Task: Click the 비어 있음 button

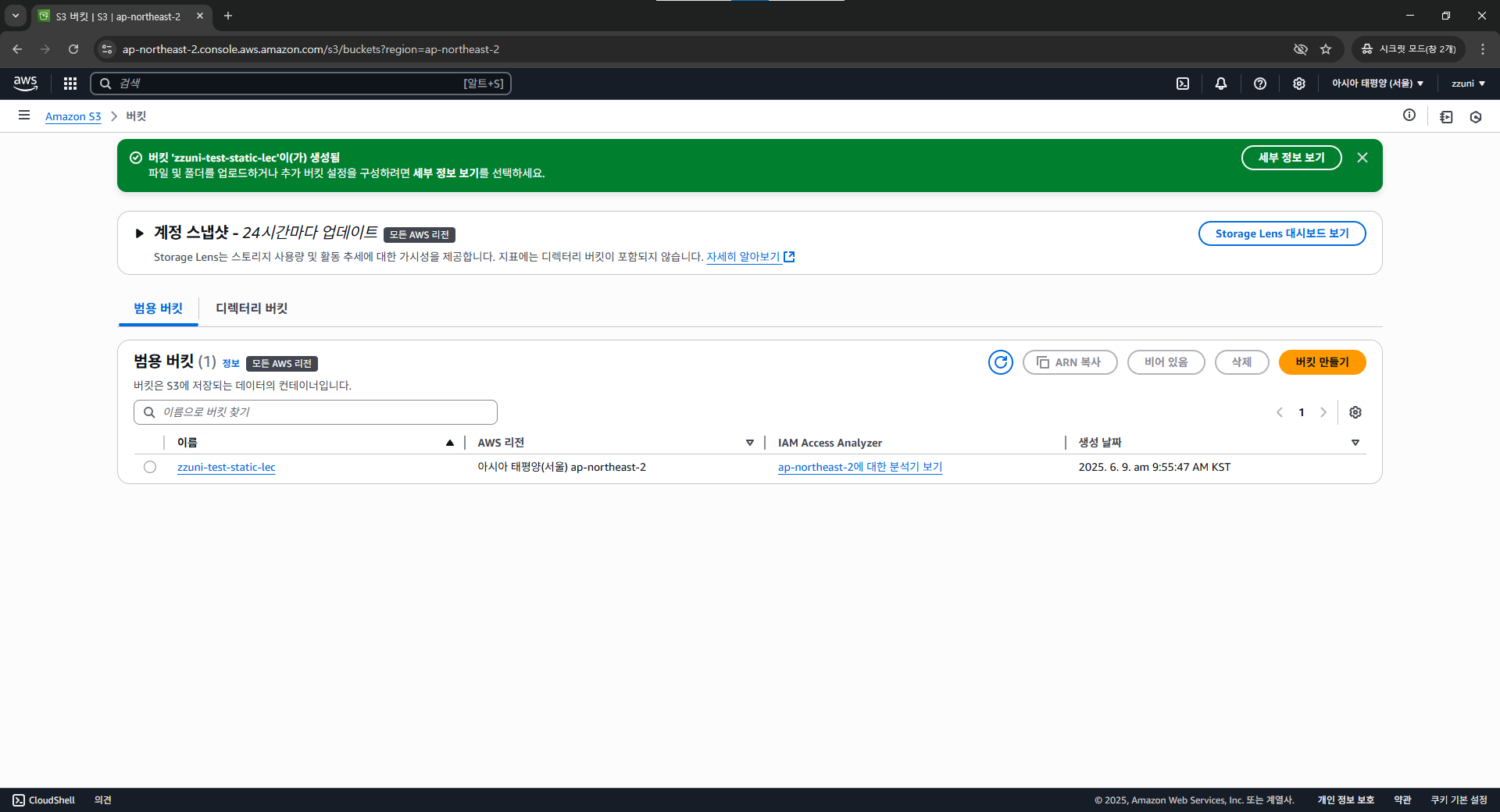Action: coord(1166,362)
